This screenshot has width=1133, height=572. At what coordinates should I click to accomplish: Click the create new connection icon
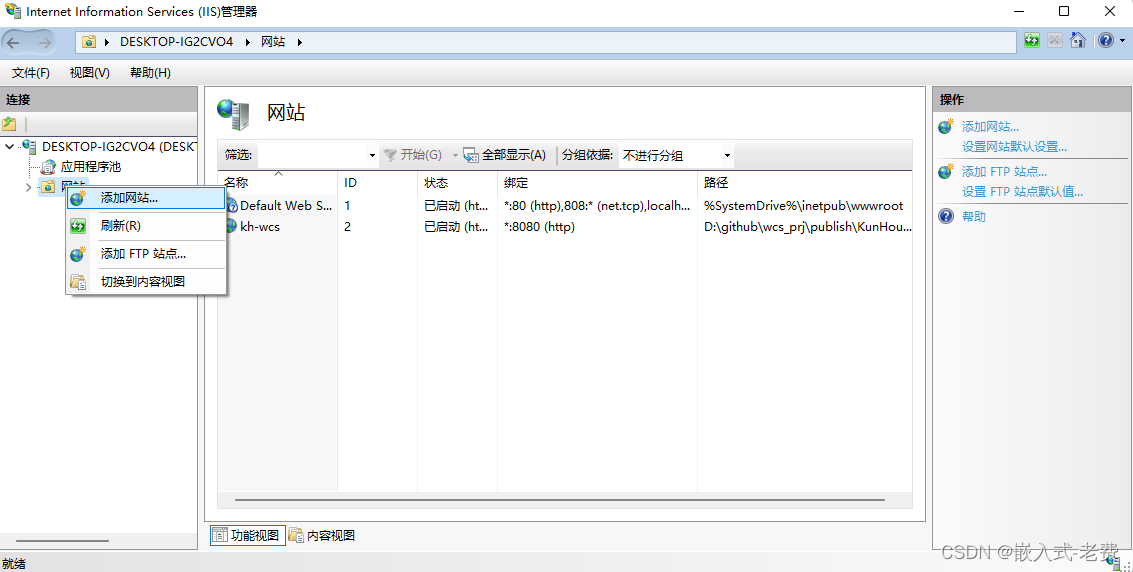[x=9, y=124]
